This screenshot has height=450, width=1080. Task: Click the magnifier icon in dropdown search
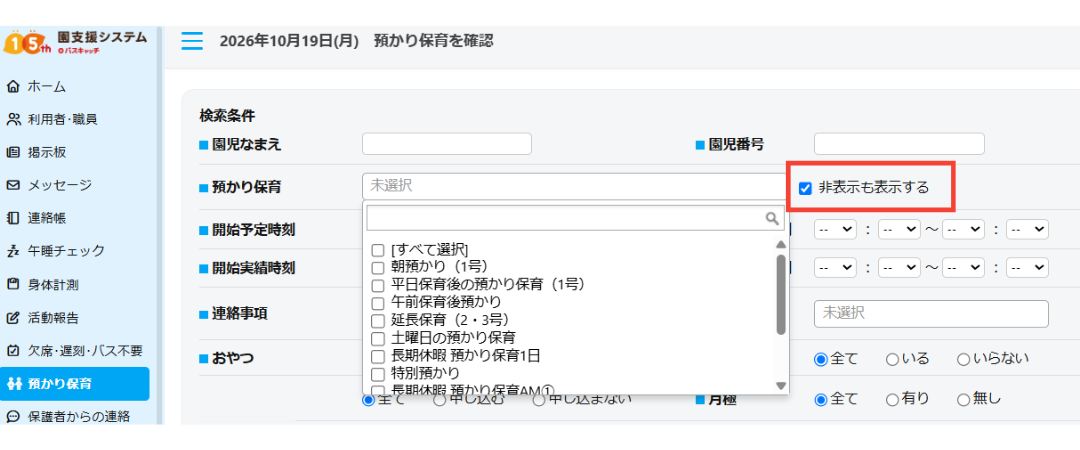(772, 218)
